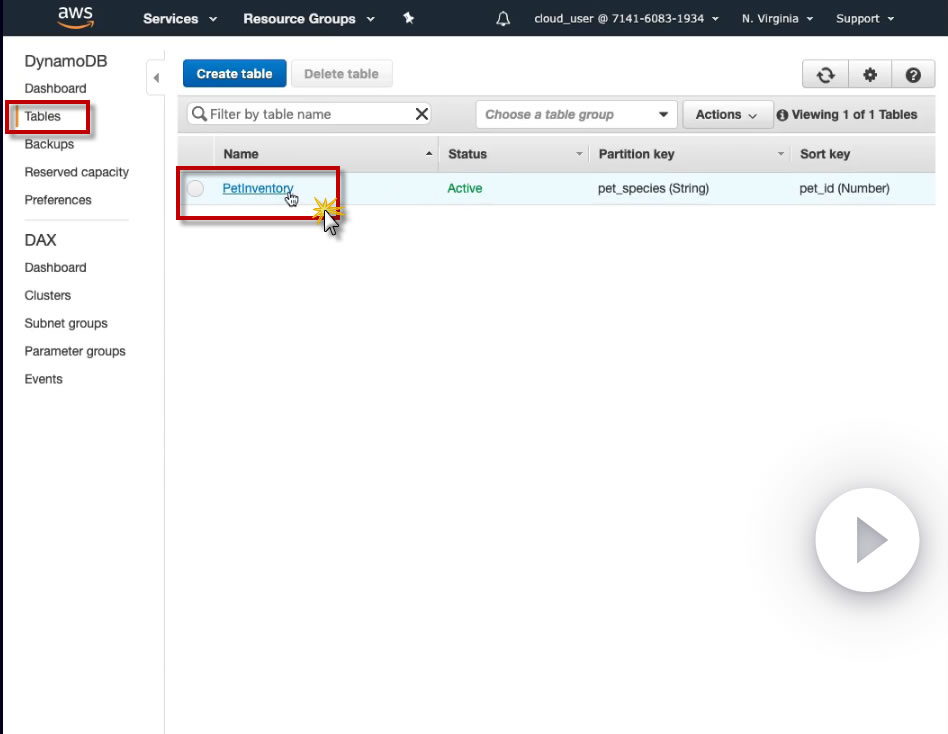Open Subnet groups page

tap(66, 323)
